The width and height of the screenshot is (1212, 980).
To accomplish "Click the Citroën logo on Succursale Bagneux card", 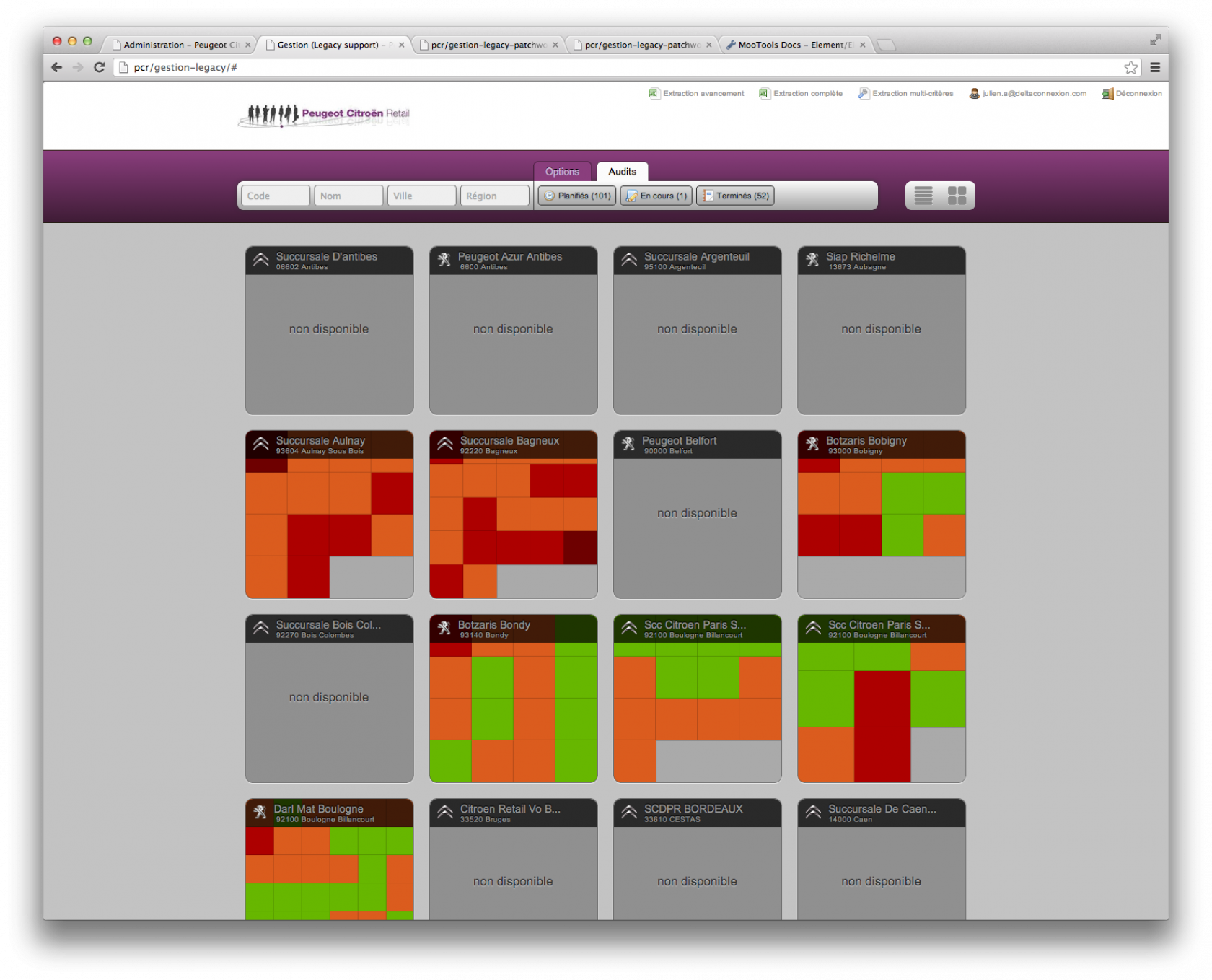I will 445,444.
